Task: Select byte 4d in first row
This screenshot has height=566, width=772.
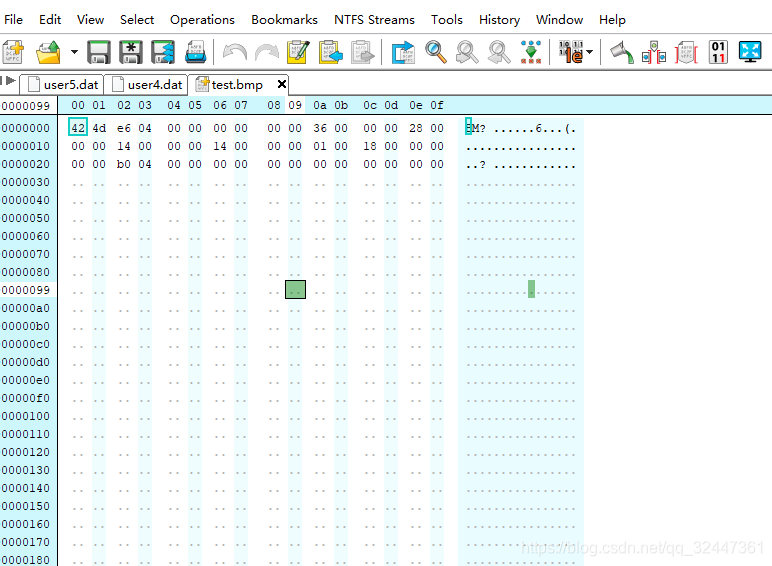Action: tap(99, 128)
